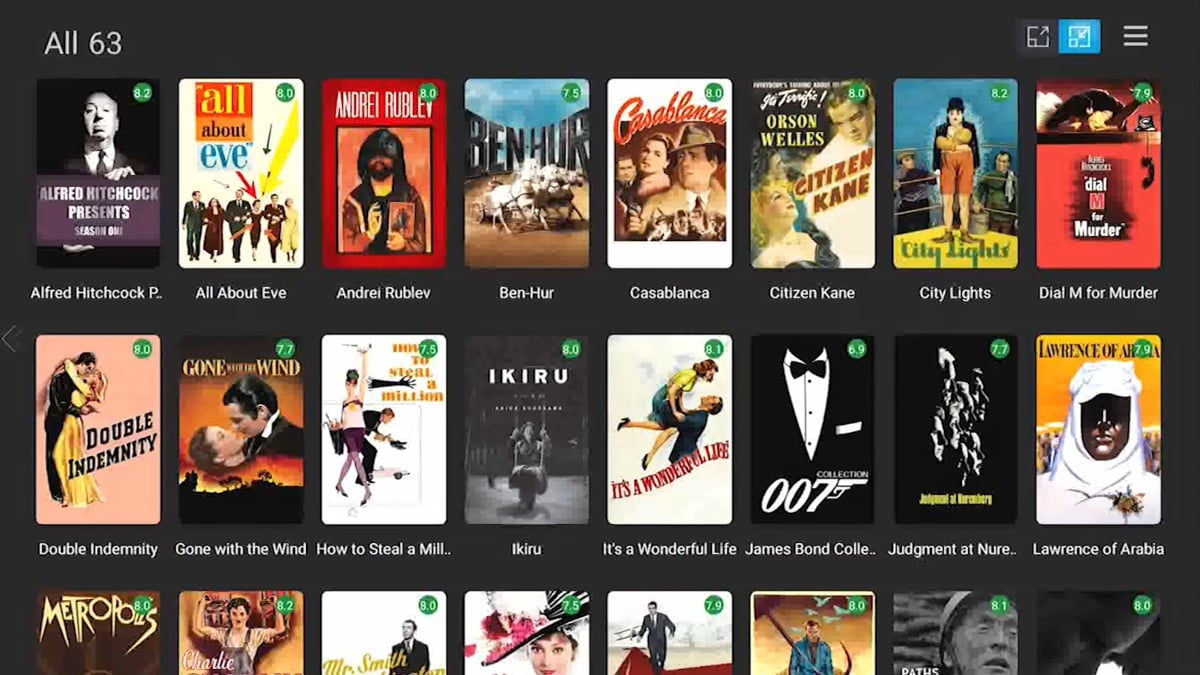1200x675 pixels.
Task: Click the 'Casablanca' title text
Action: (670, 293)
